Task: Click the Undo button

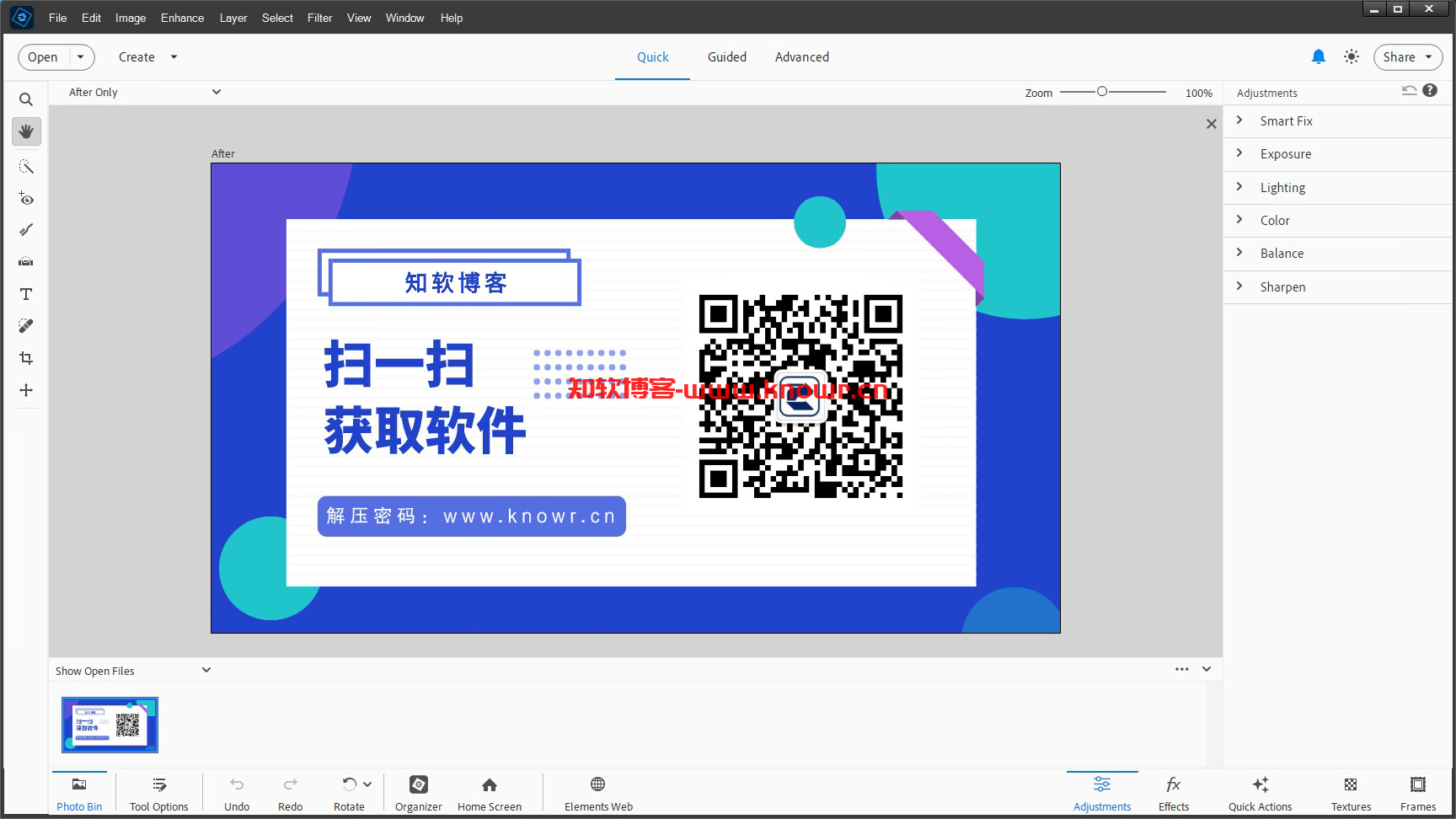Action: [x=237, y=795]
